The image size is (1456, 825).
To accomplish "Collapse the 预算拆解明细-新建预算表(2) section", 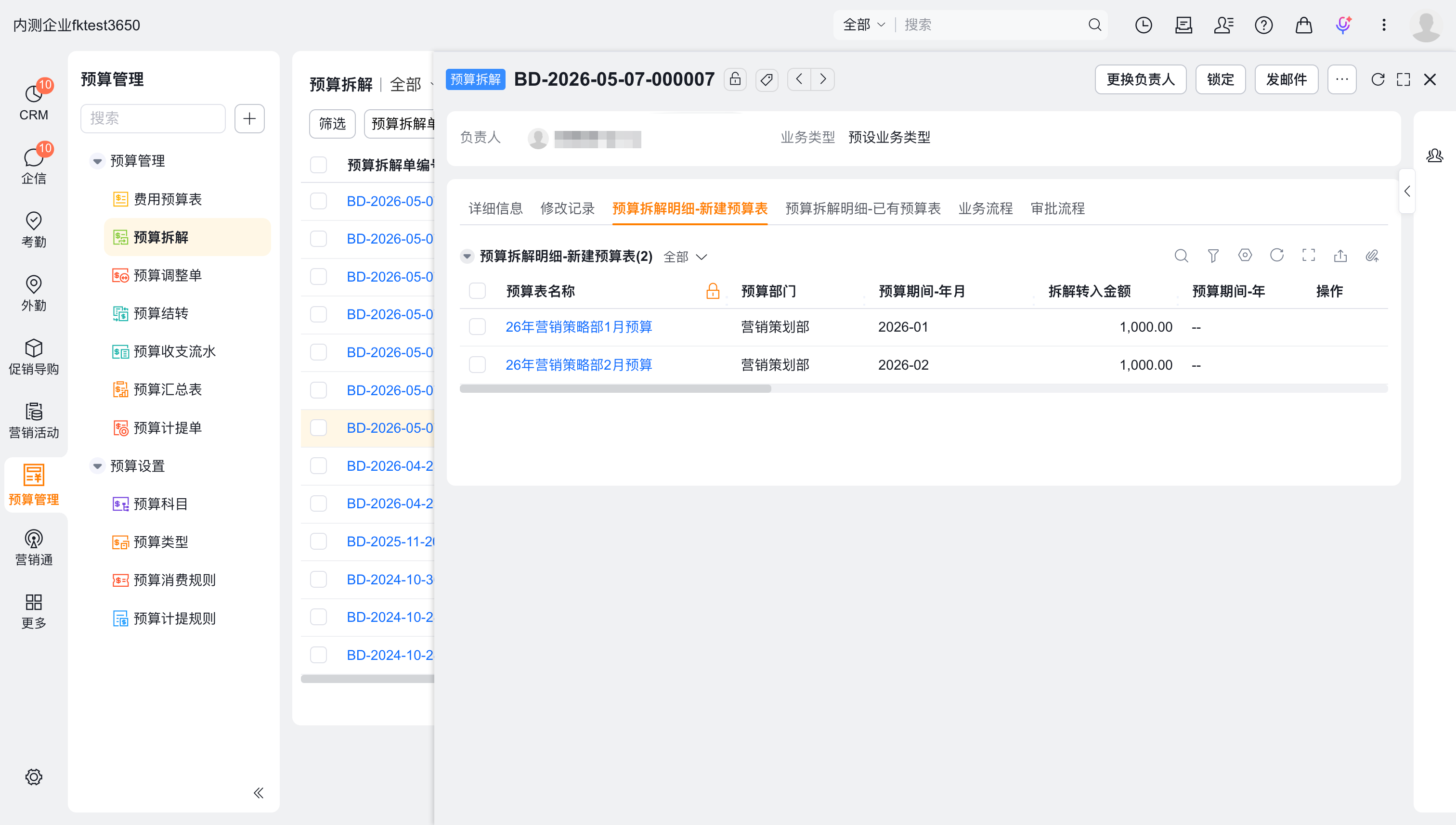I will pos(467,256).
